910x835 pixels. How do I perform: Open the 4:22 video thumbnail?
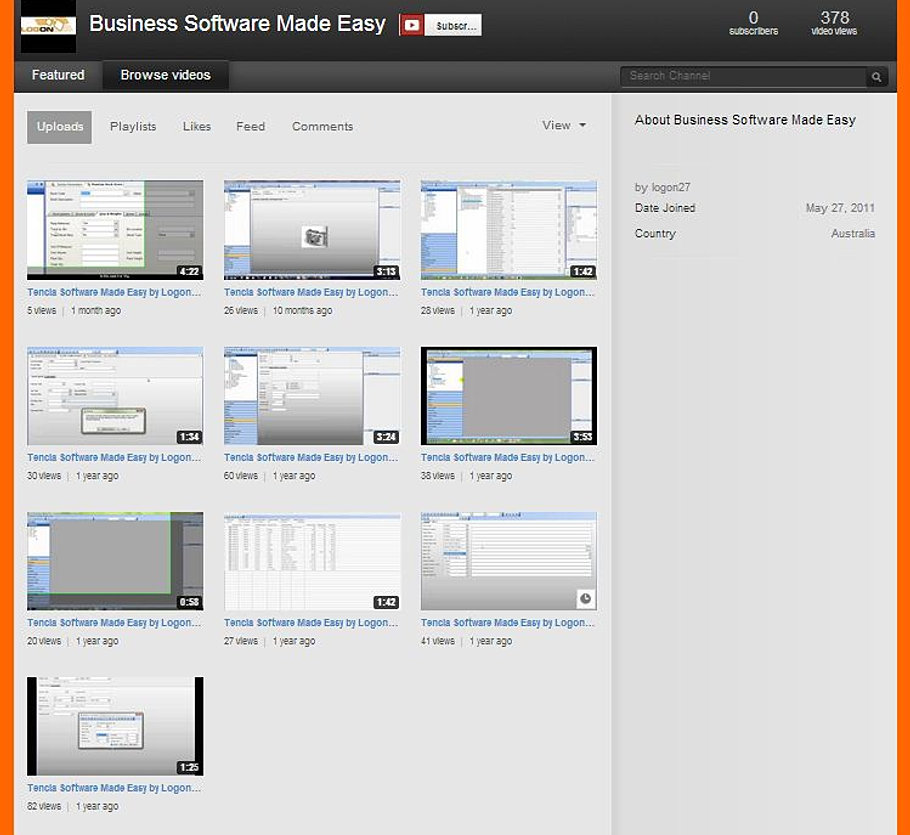tap(115, 230)
